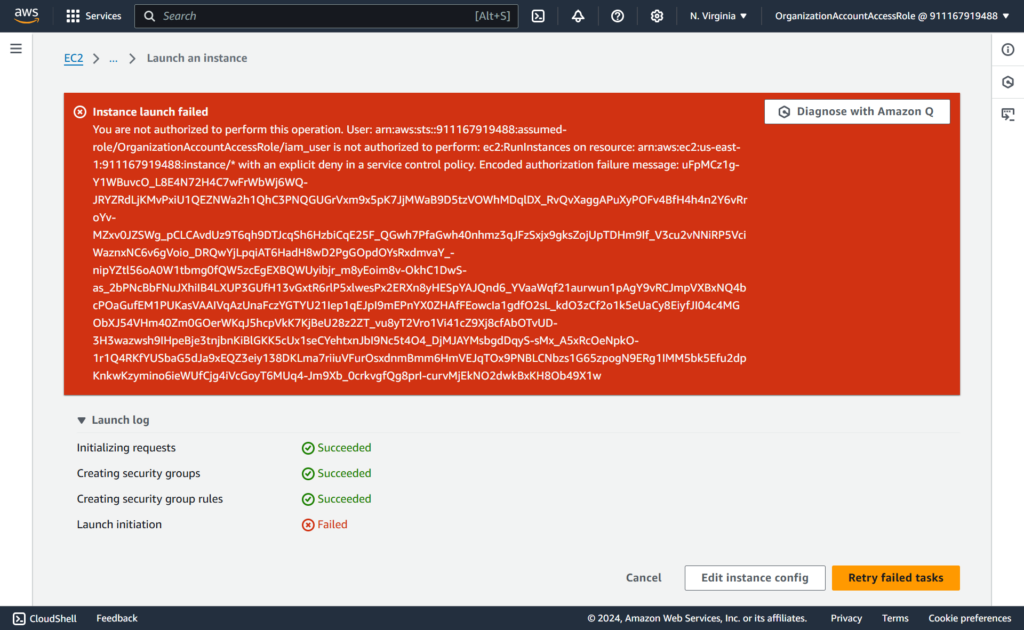The height and width of the screenshot is (630, 1024).
Task: Open the notifications bell icon
Action: pos(578,16)
